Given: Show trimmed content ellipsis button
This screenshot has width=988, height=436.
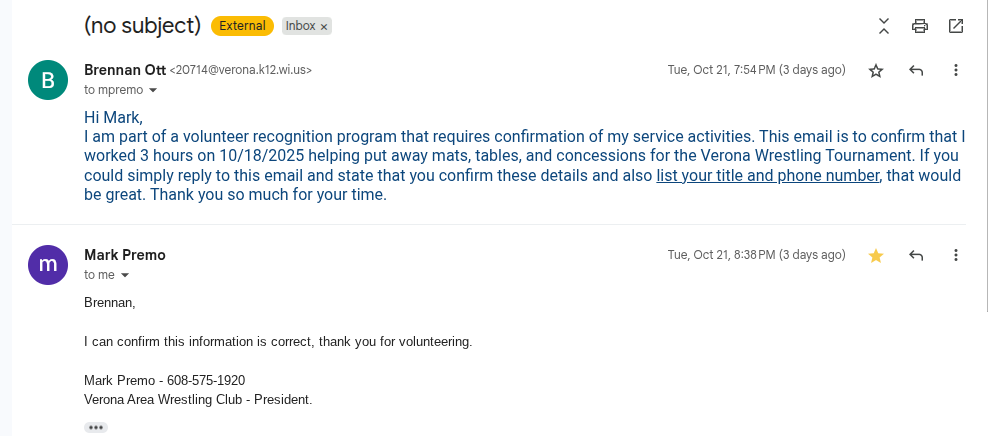Looking at the screenshot, I should [x=96, y=427].
